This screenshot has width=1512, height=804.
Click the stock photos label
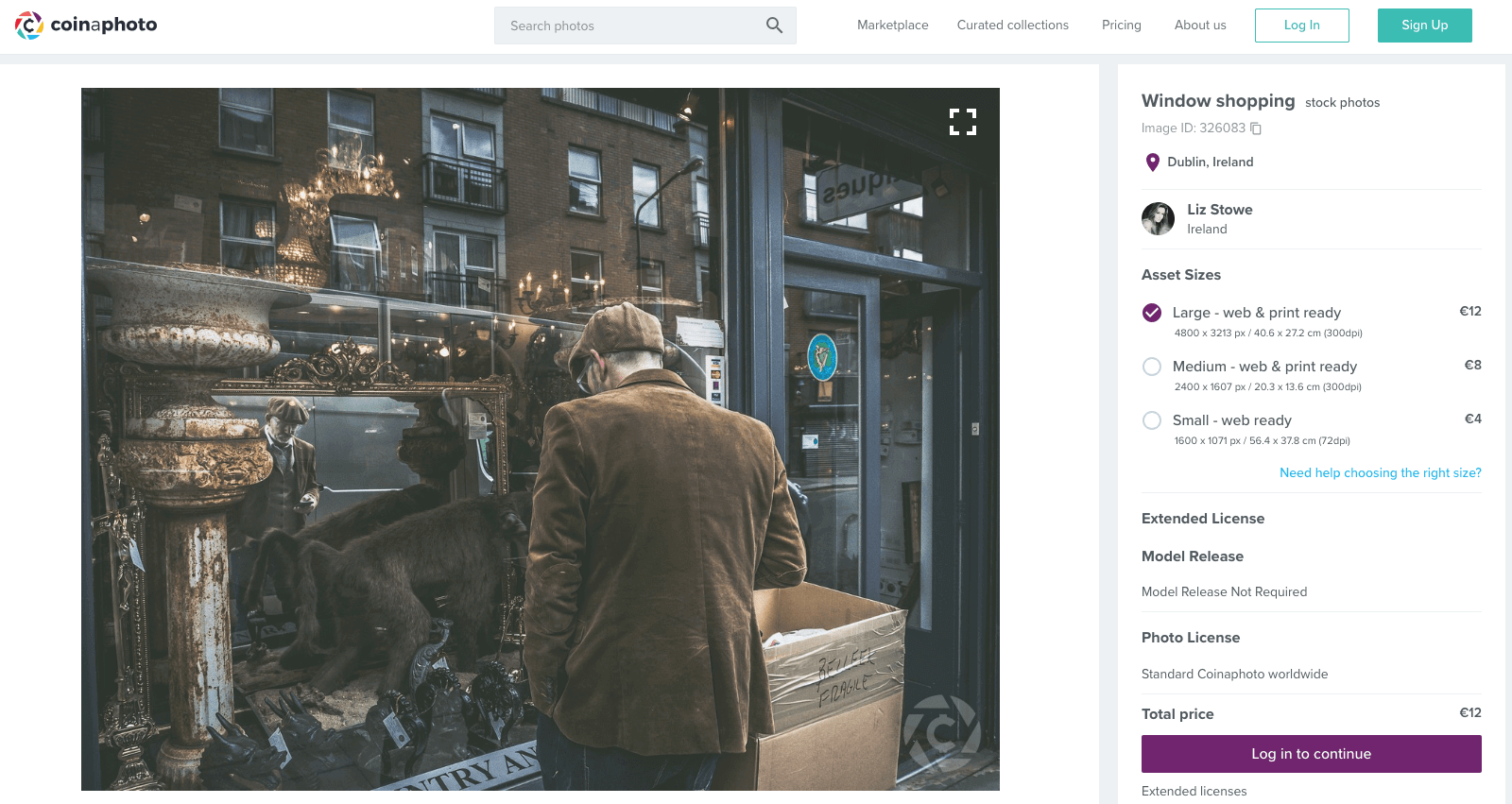[x=1342, y=103]
